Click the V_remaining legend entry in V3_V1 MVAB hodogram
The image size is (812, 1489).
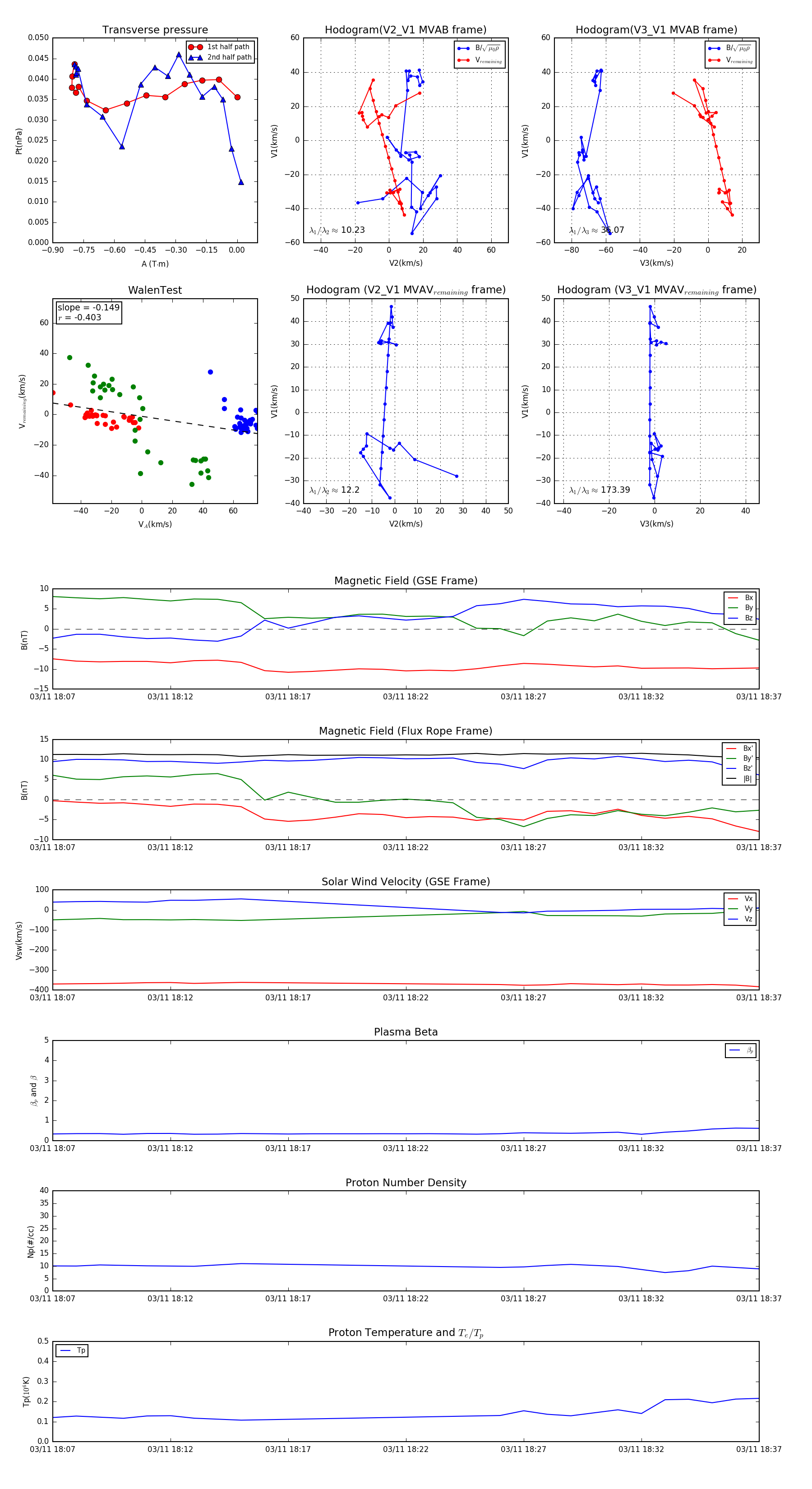[730, 60]
